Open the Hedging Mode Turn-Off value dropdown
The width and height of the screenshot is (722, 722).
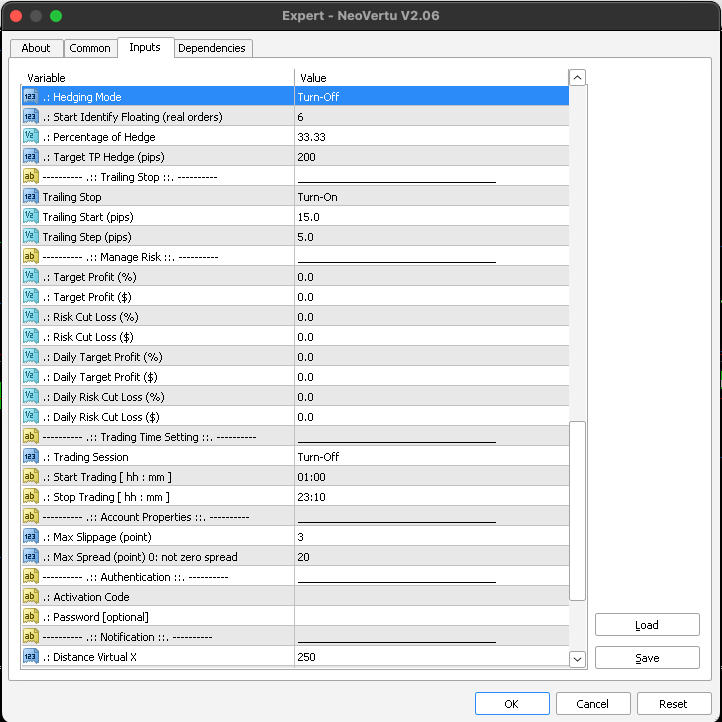pos(430,97)
